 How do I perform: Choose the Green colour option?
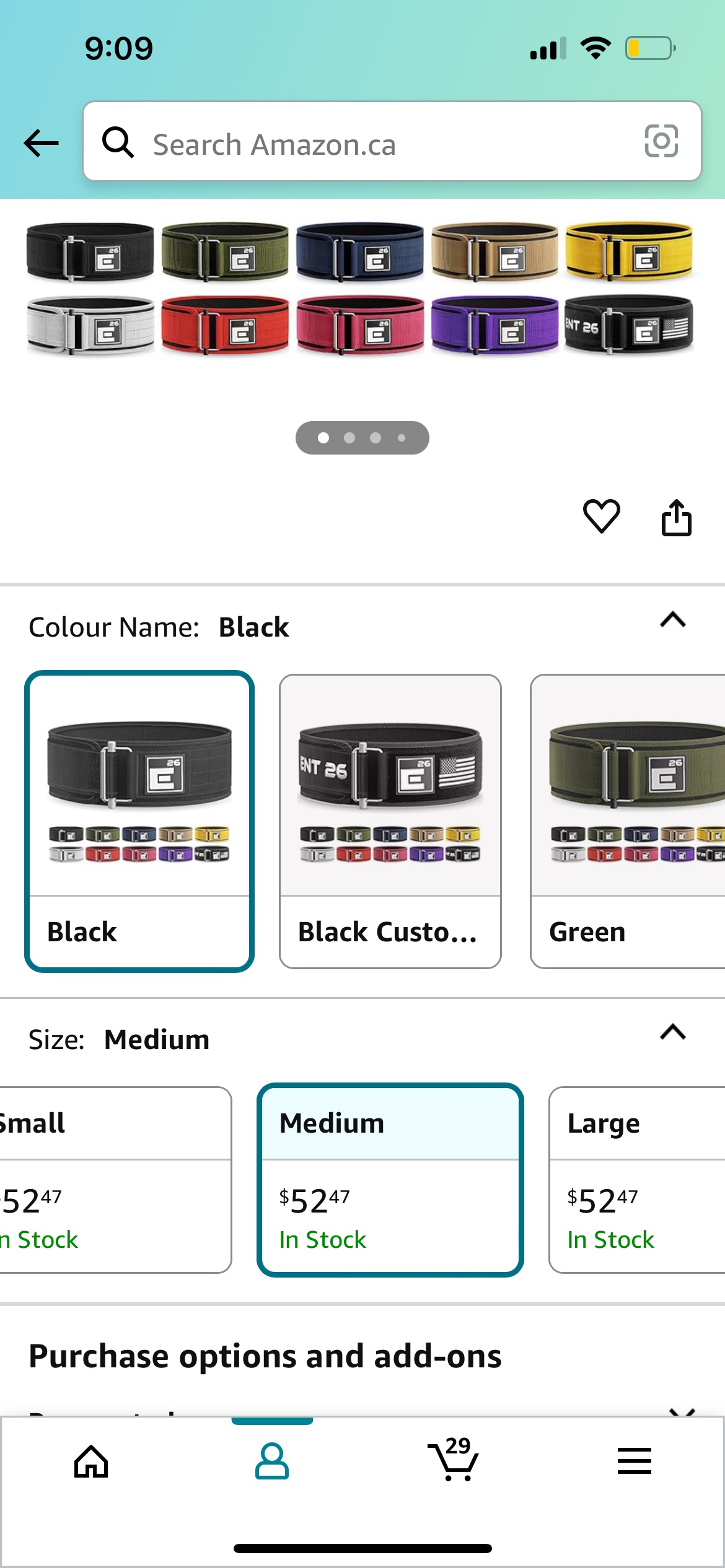click(x=628, y=821)
